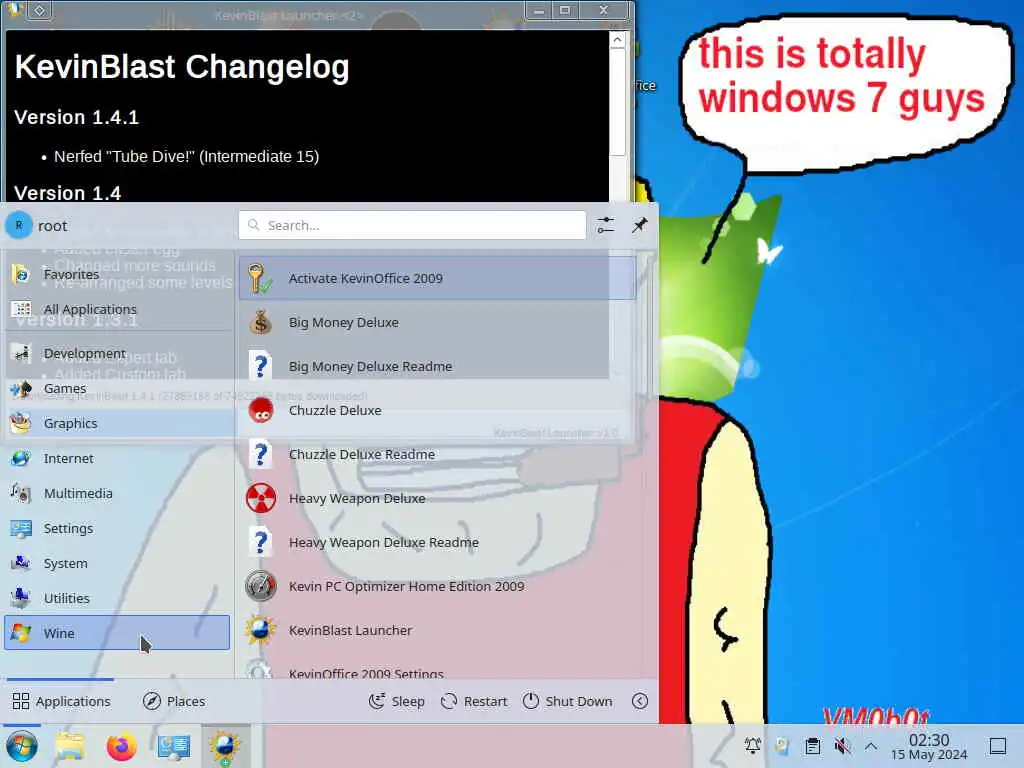This screenshot has width=1024, height=768.
Task: Click the Sleep button
Action: pos(396,701)
